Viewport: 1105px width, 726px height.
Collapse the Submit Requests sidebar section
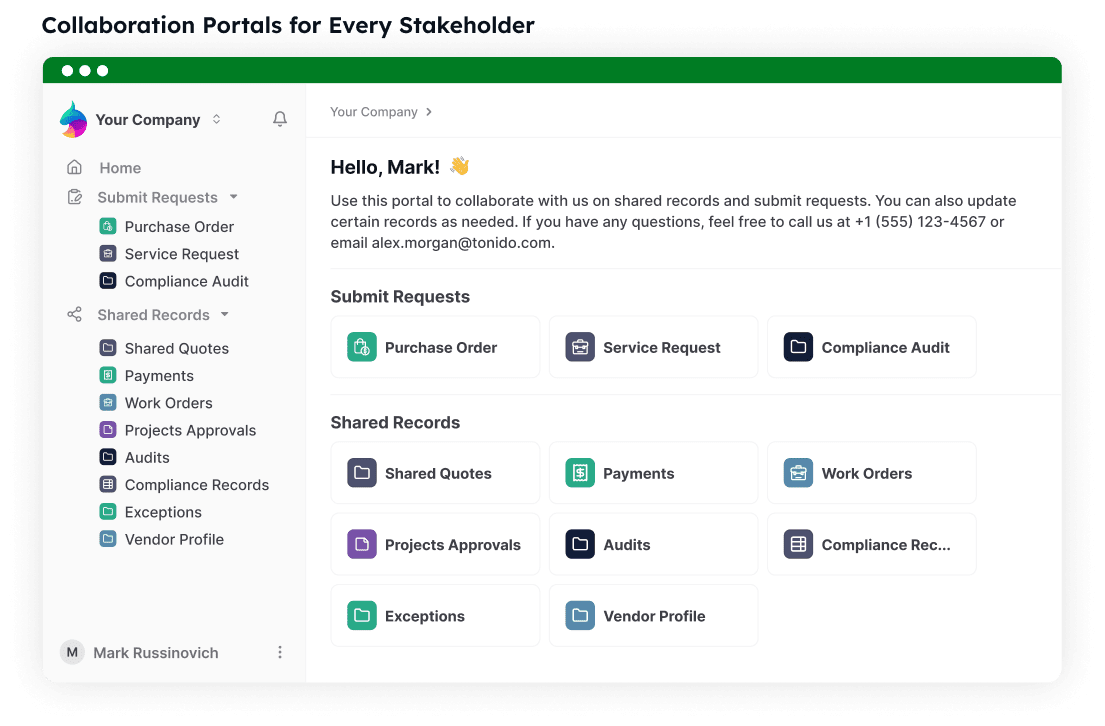233,197
